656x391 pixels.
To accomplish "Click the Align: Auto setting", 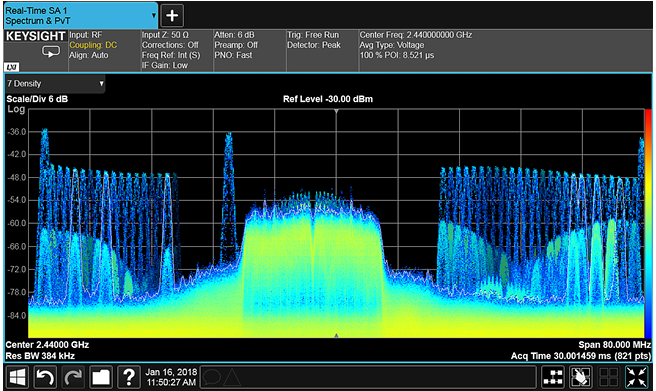I will pyautogui.click(x=89, y=55).
